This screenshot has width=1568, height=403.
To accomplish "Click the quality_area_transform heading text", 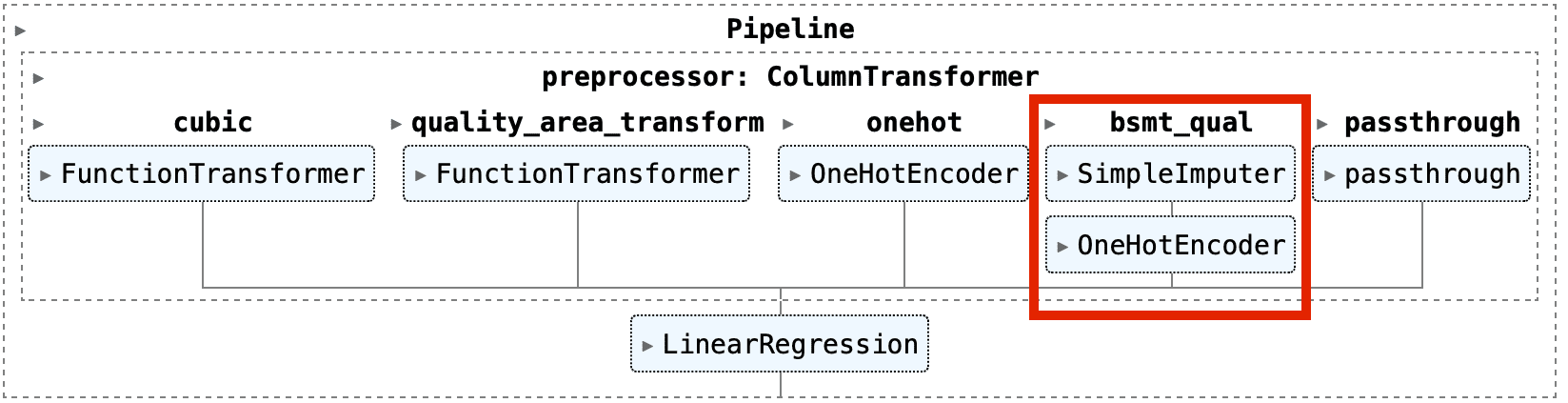I will click(587, 123).
